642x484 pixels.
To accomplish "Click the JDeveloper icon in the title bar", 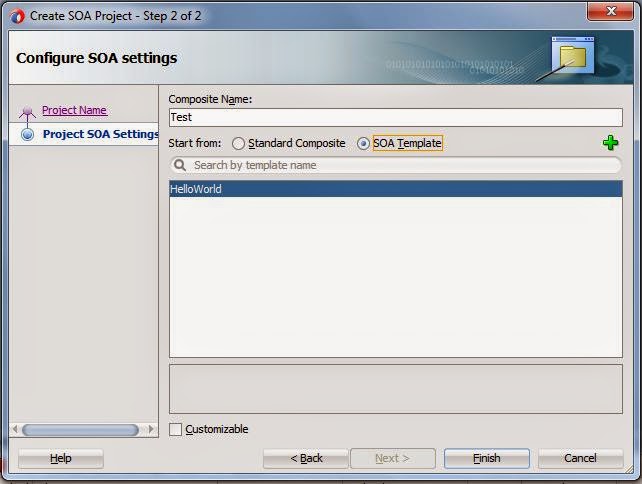I will [x=17, y=16].
